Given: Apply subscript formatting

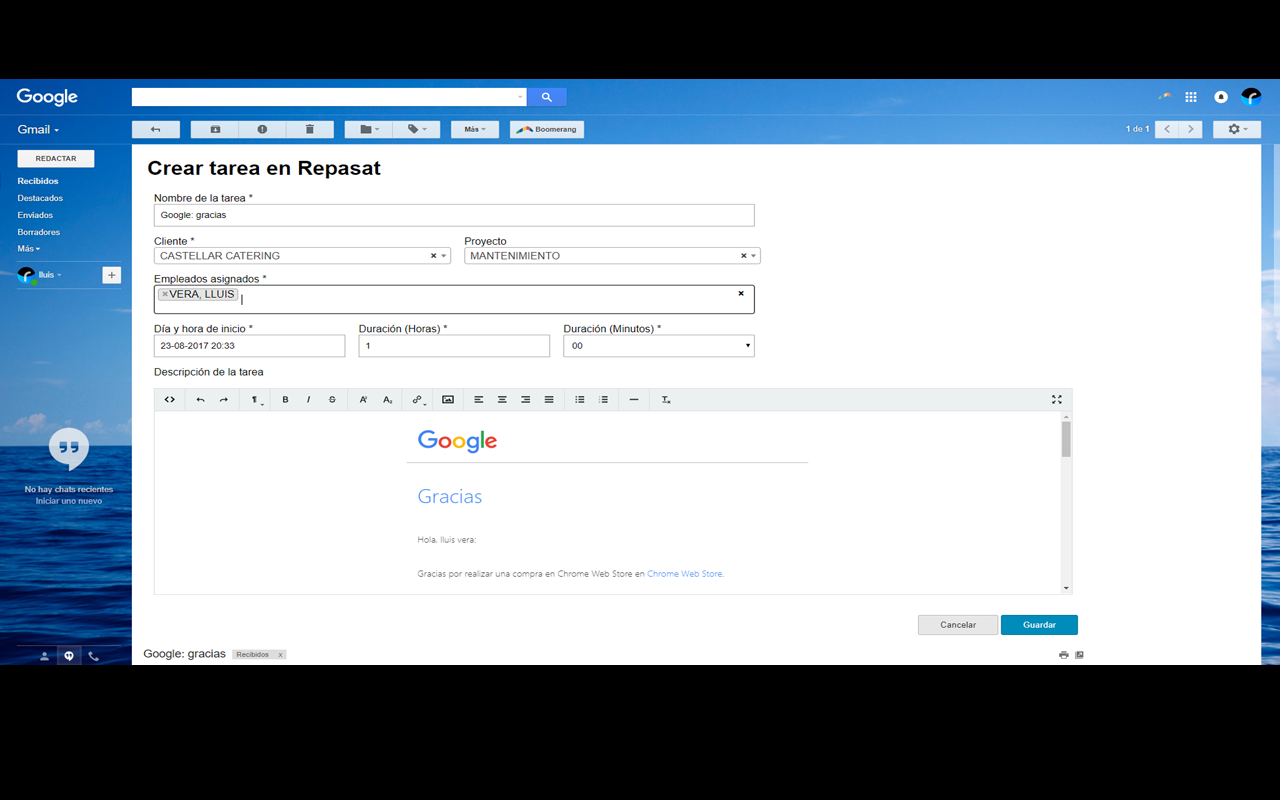Looking at the screenshot, I should 388,400.
